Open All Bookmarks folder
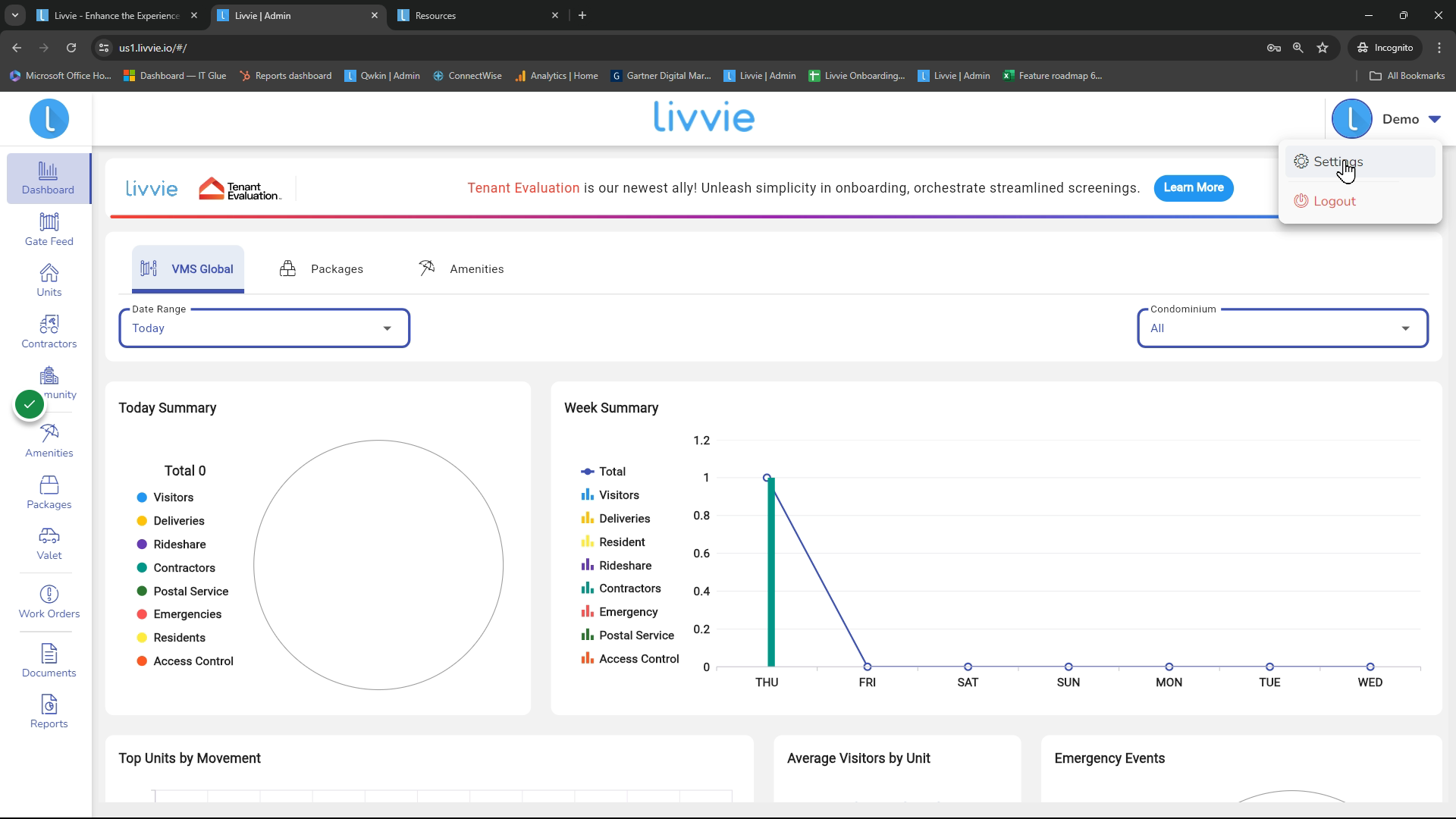Image resolution: width=1456 pixels, height=819 pixels. [x=1407, y=76]
